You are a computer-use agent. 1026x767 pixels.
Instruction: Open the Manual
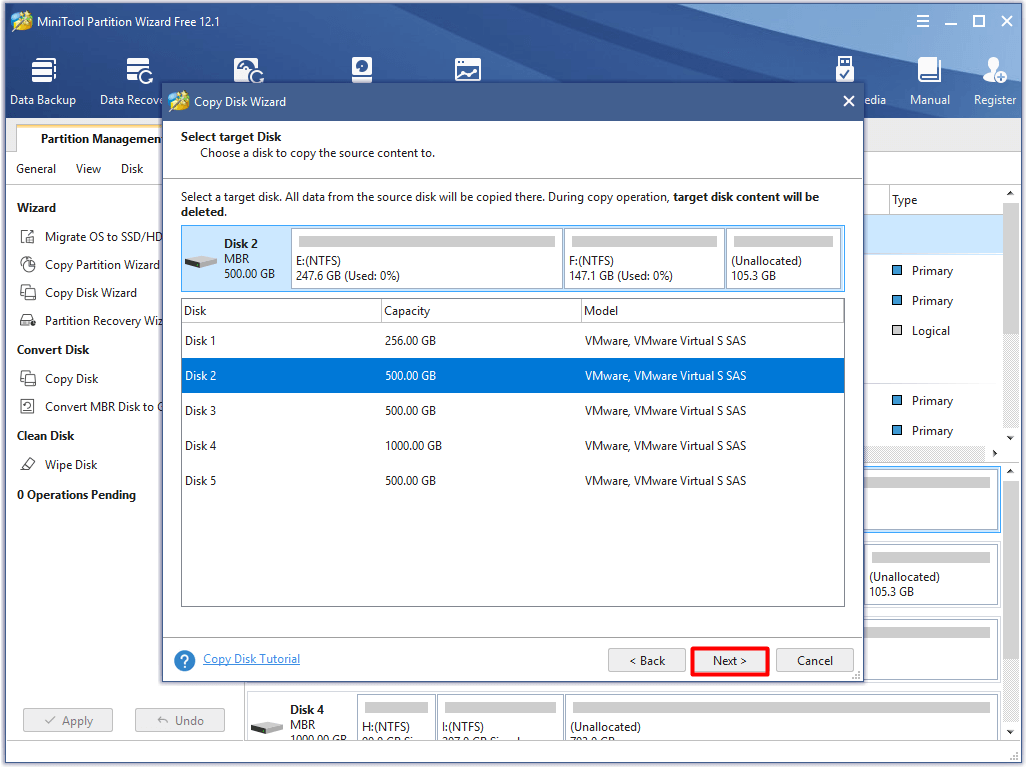click(x=929, y=82)
